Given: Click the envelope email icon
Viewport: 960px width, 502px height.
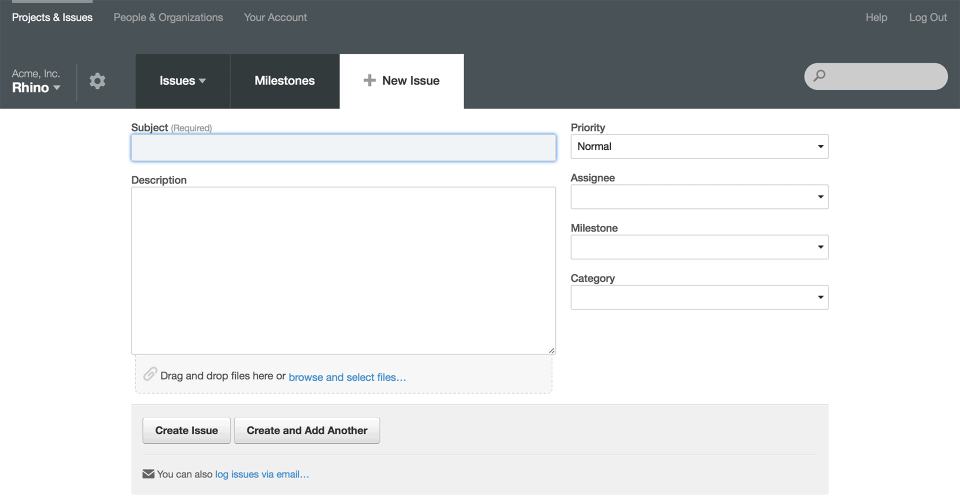Looking at the screenshot, I should point(148,474).
